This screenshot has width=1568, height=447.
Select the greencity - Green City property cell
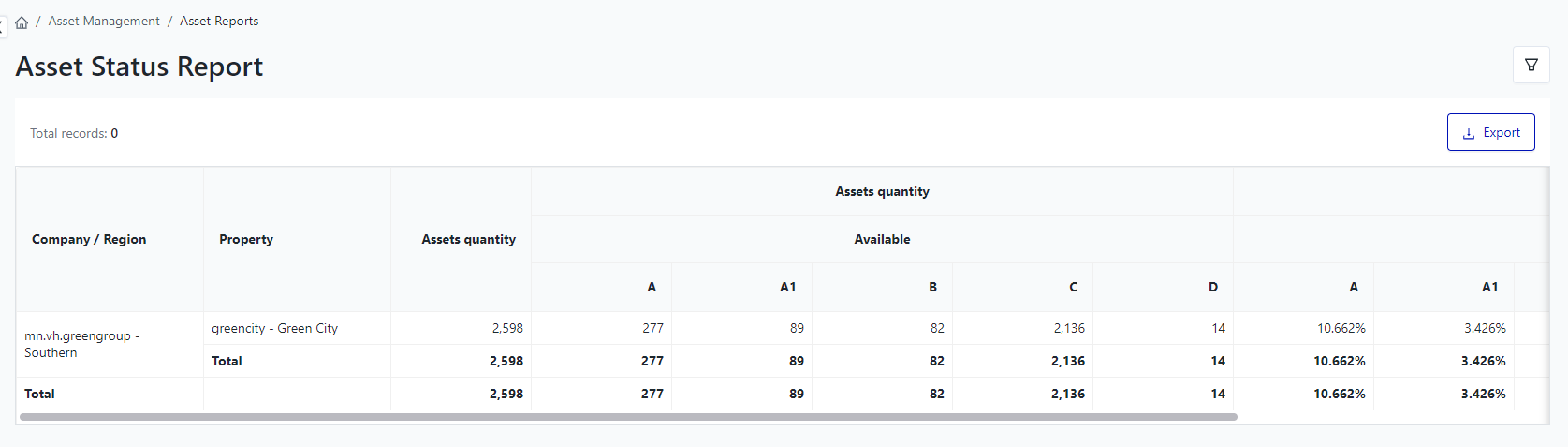(274, 328)
